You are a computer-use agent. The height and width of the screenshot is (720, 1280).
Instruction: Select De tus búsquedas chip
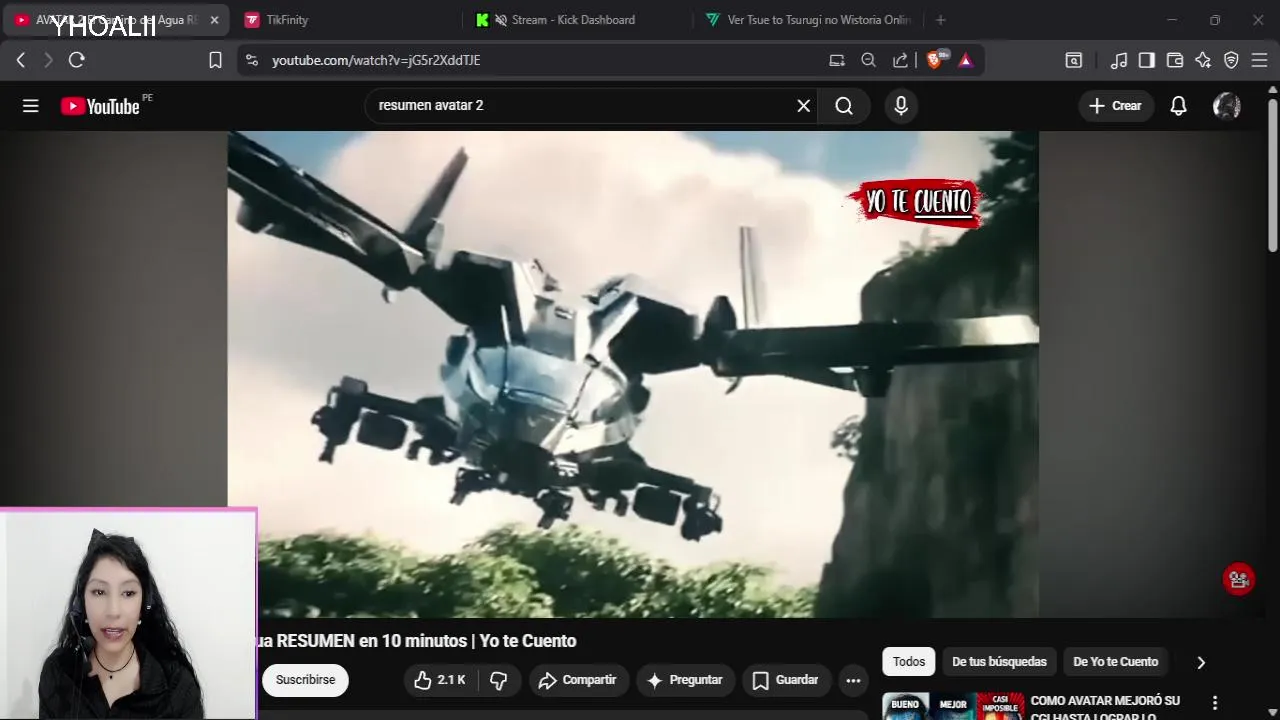point(999,662)
